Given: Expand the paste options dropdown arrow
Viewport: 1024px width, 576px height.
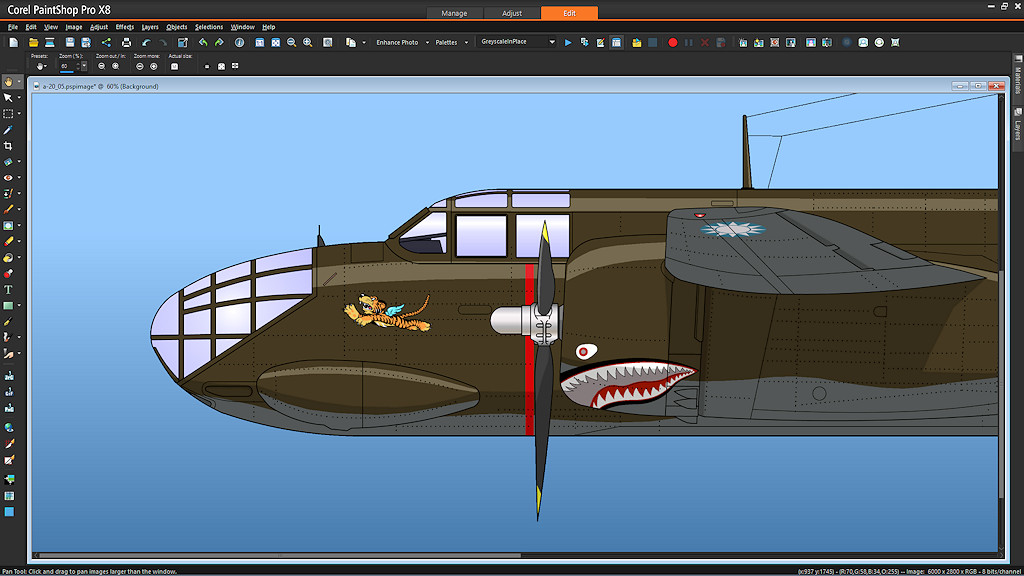Looking at the screenshot, I should [364, 42].
